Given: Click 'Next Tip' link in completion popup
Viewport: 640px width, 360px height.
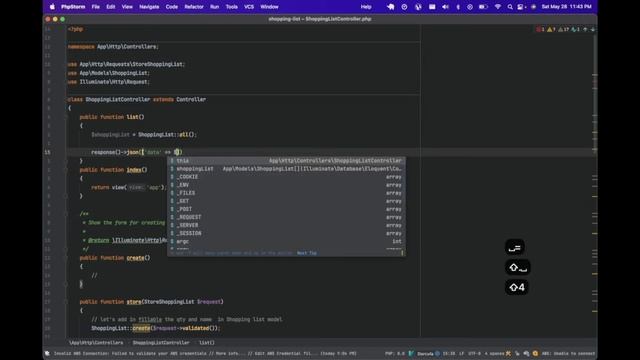Looking at the screenshot, I should click(307, 253).
